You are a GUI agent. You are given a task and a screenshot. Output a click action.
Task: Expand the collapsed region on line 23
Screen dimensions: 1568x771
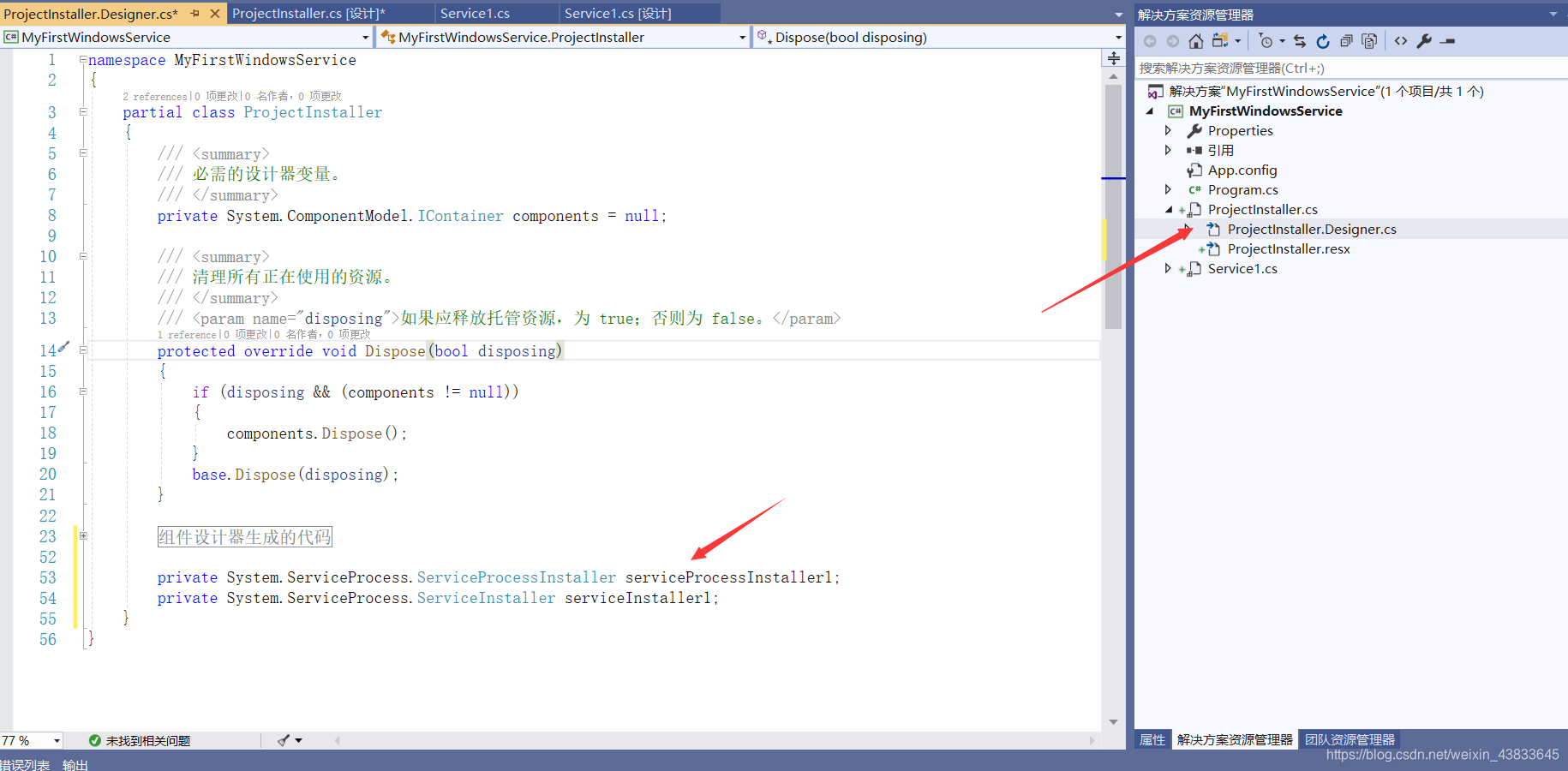[83, 535]
